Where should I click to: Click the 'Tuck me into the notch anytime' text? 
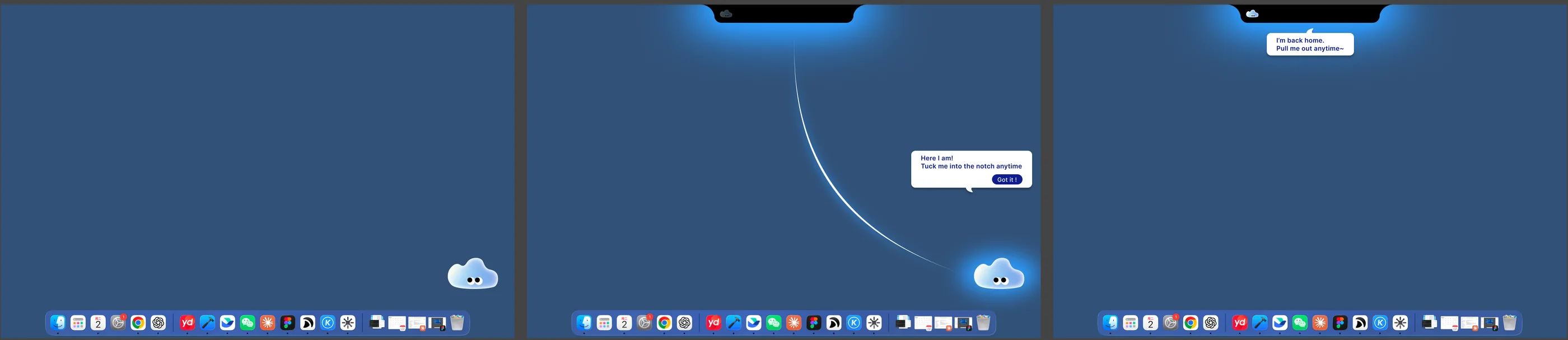[x=971, y=166]
